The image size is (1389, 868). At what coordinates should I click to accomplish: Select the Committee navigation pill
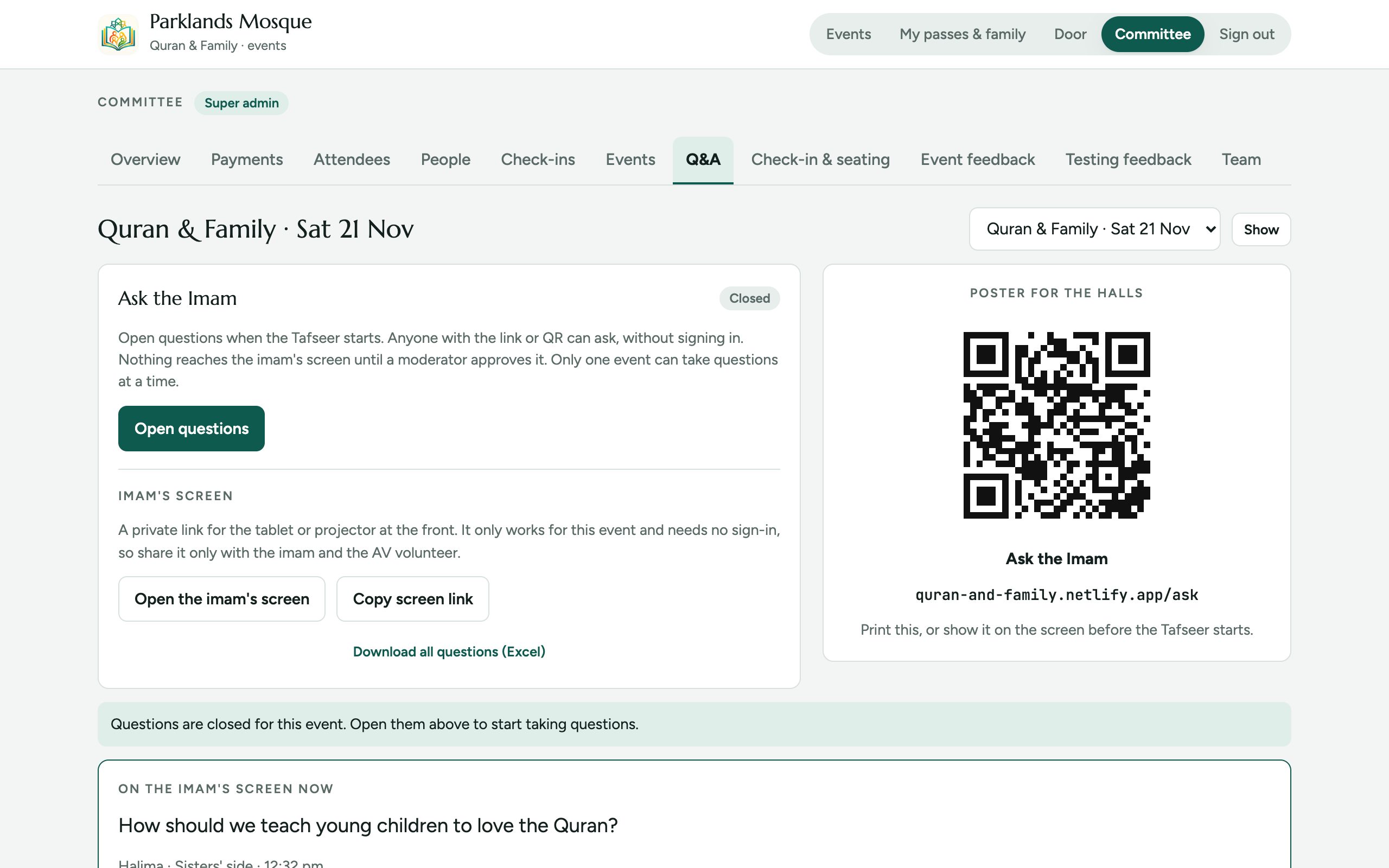point(1152,34)
